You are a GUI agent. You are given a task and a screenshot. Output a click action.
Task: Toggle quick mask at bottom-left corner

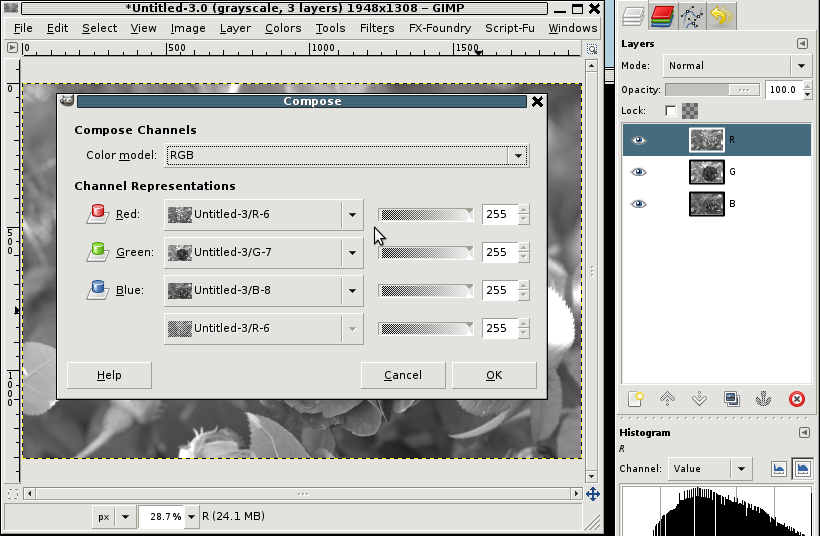[13, 493]
